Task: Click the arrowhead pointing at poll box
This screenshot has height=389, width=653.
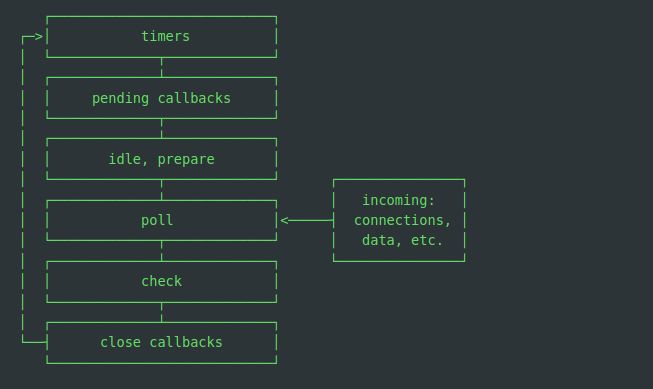Action: 285,220
